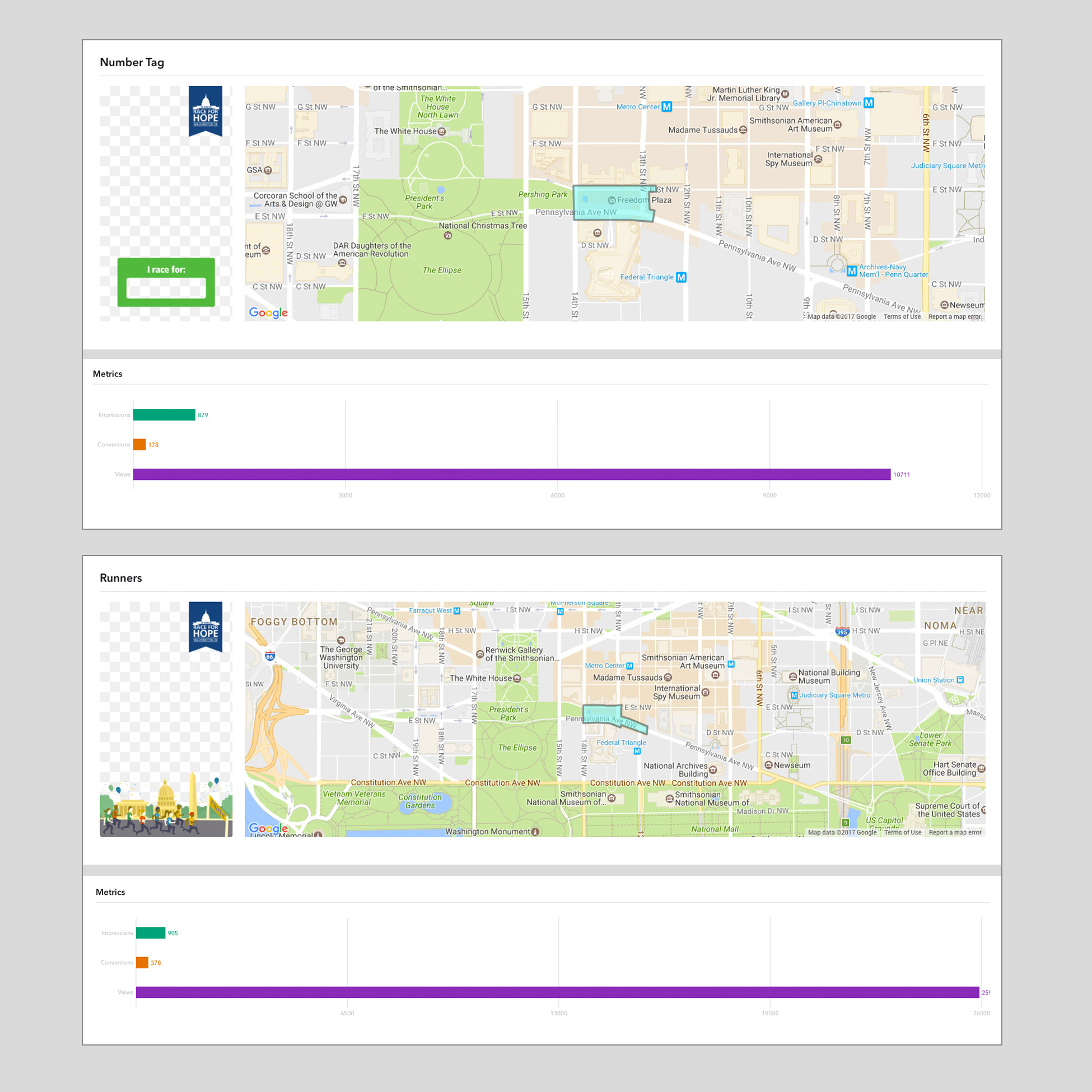Click the 'Runners' panel title
The width and height of the screenshot is (1092, 1092).
pyautogui.click(x=121, y=578)
